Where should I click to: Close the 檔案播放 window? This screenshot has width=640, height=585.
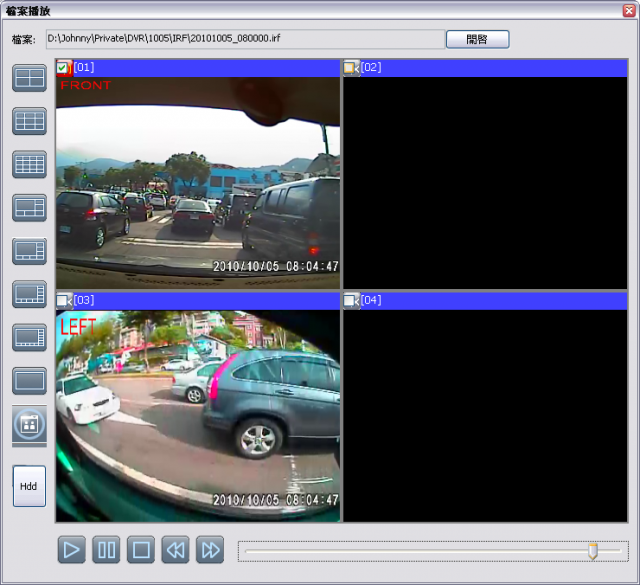coord(629,11)
